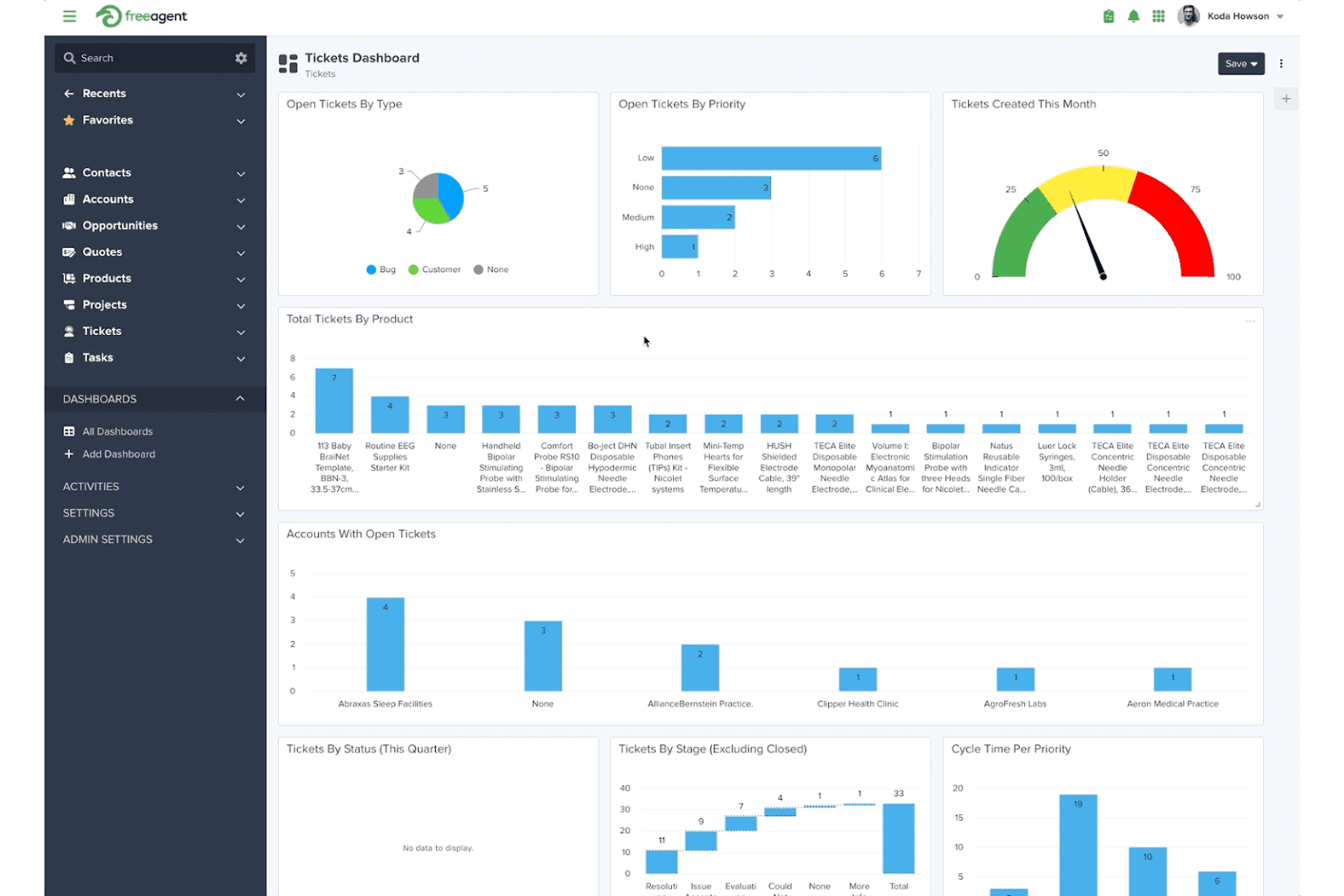
Task: Open Recents in the sidebar
Action: tap(104, 94)
